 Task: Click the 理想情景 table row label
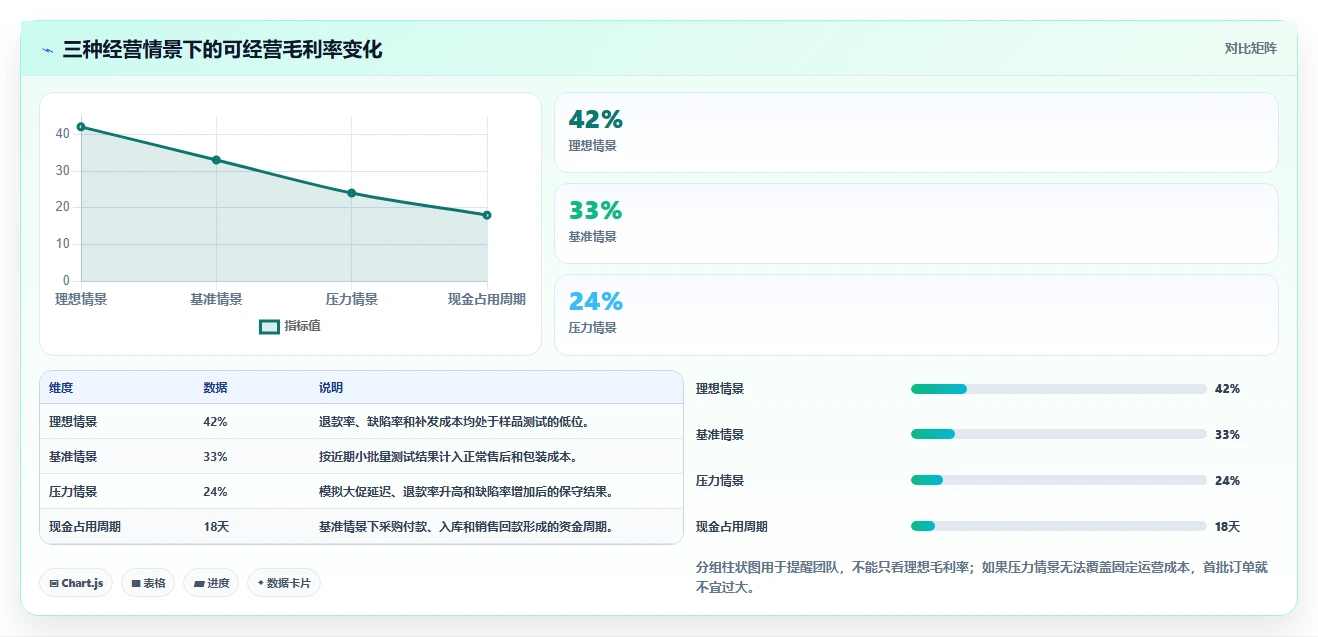pos(73,422)
